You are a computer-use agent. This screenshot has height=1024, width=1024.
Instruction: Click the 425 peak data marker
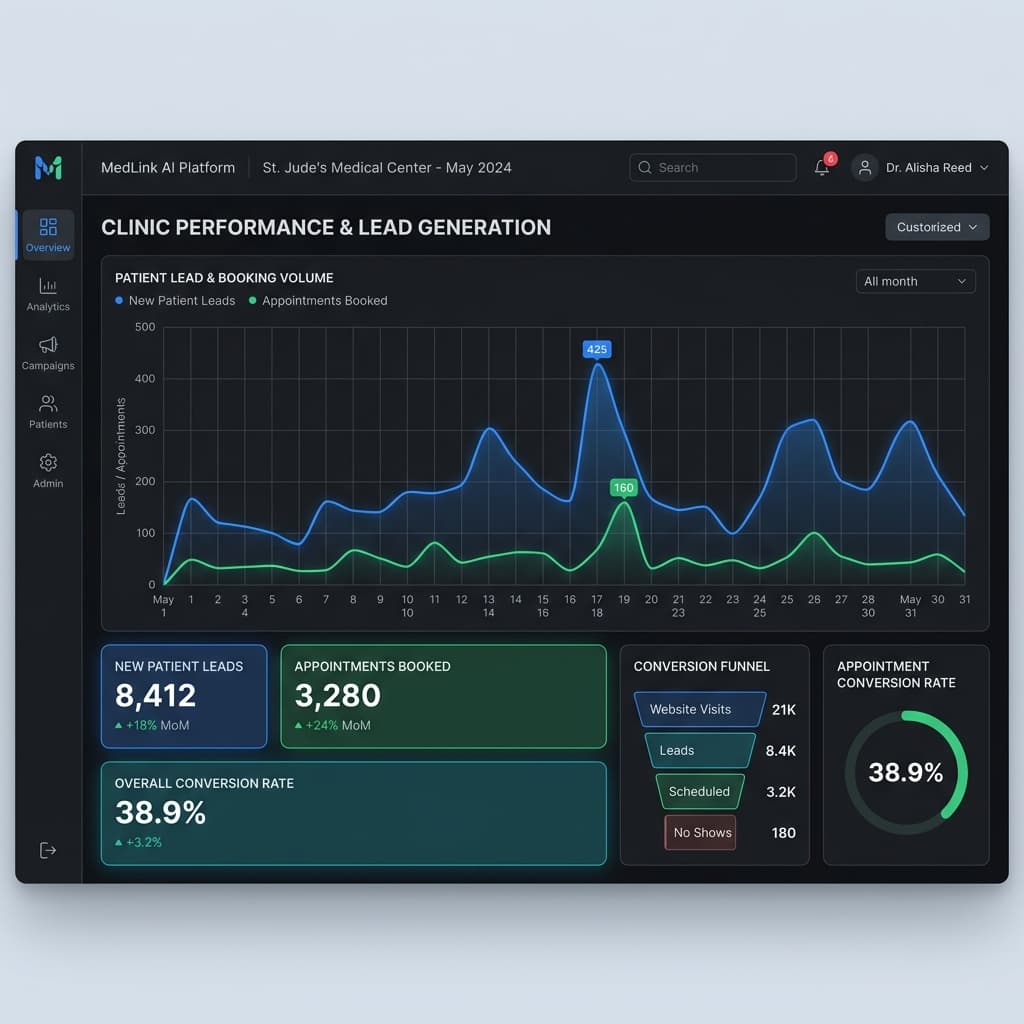(597, 350)
